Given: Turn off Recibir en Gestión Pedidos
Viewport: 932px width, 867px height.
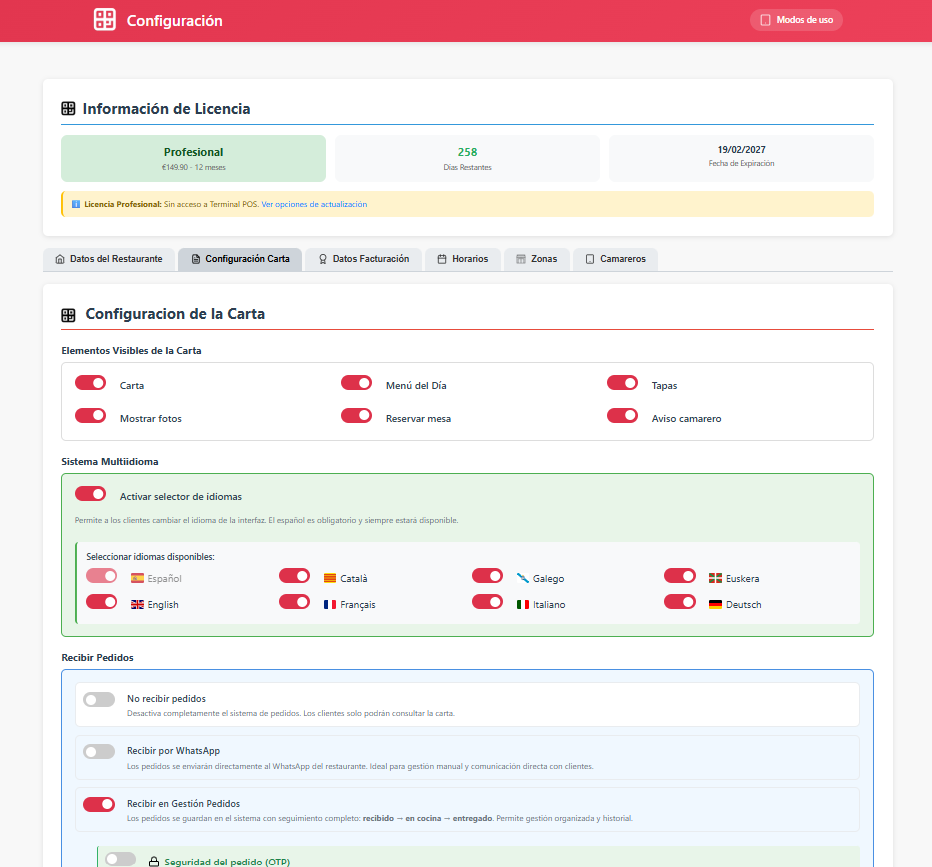Looking at the screenshot, I should coord(99,805).
